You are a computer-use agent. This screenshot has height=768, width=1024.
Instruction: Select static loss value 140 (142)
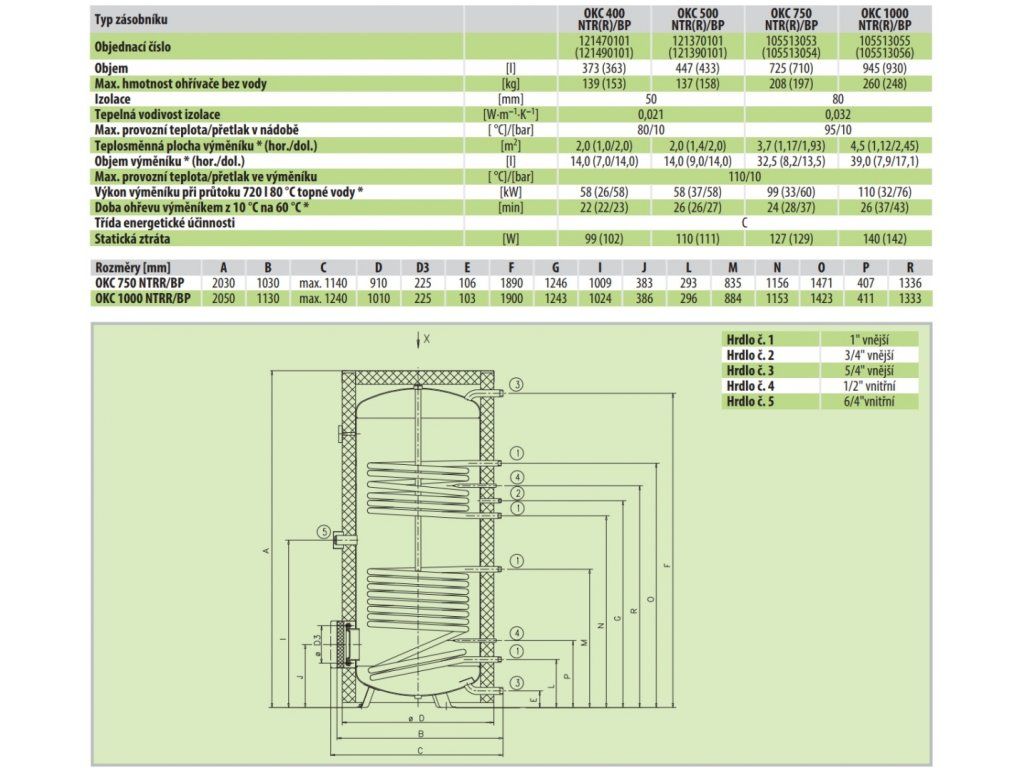tap(884, 238)
